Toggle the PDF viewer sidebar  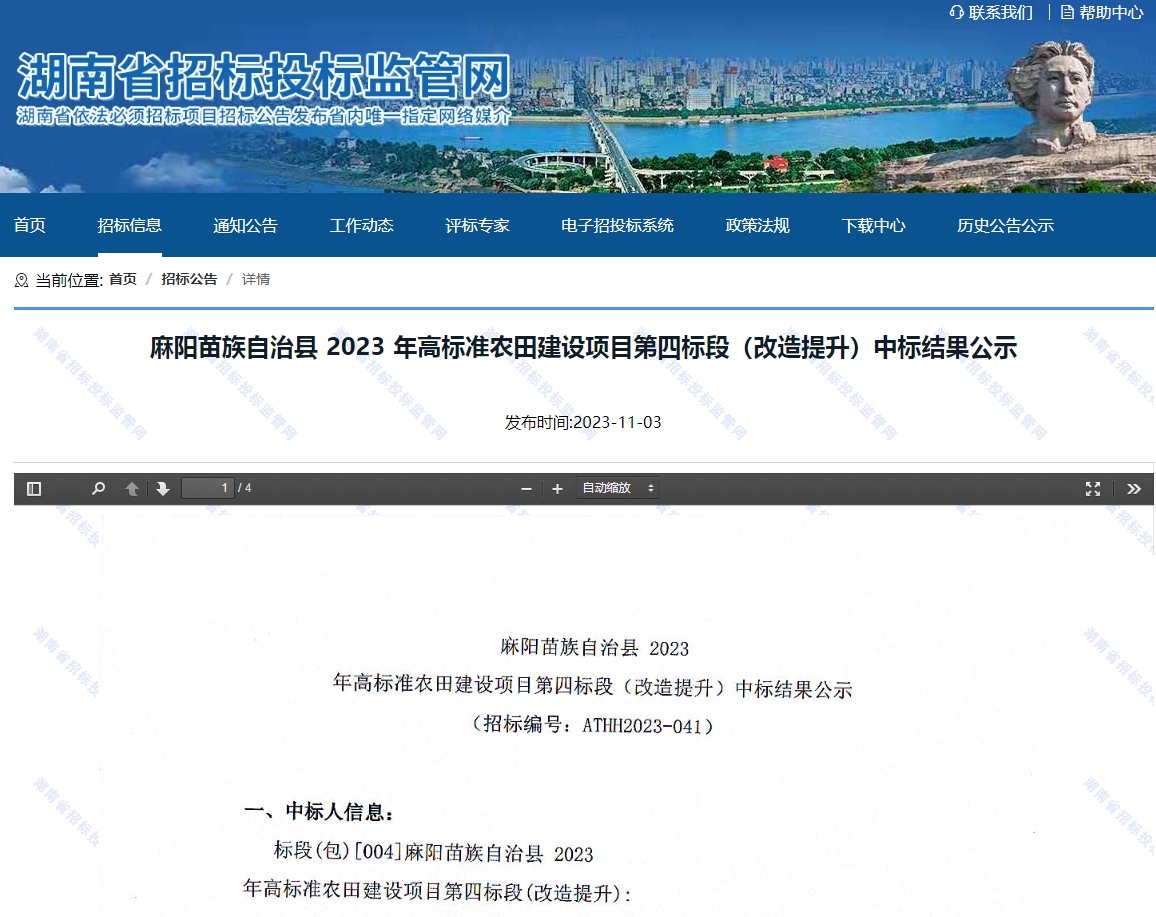(34, 489)
